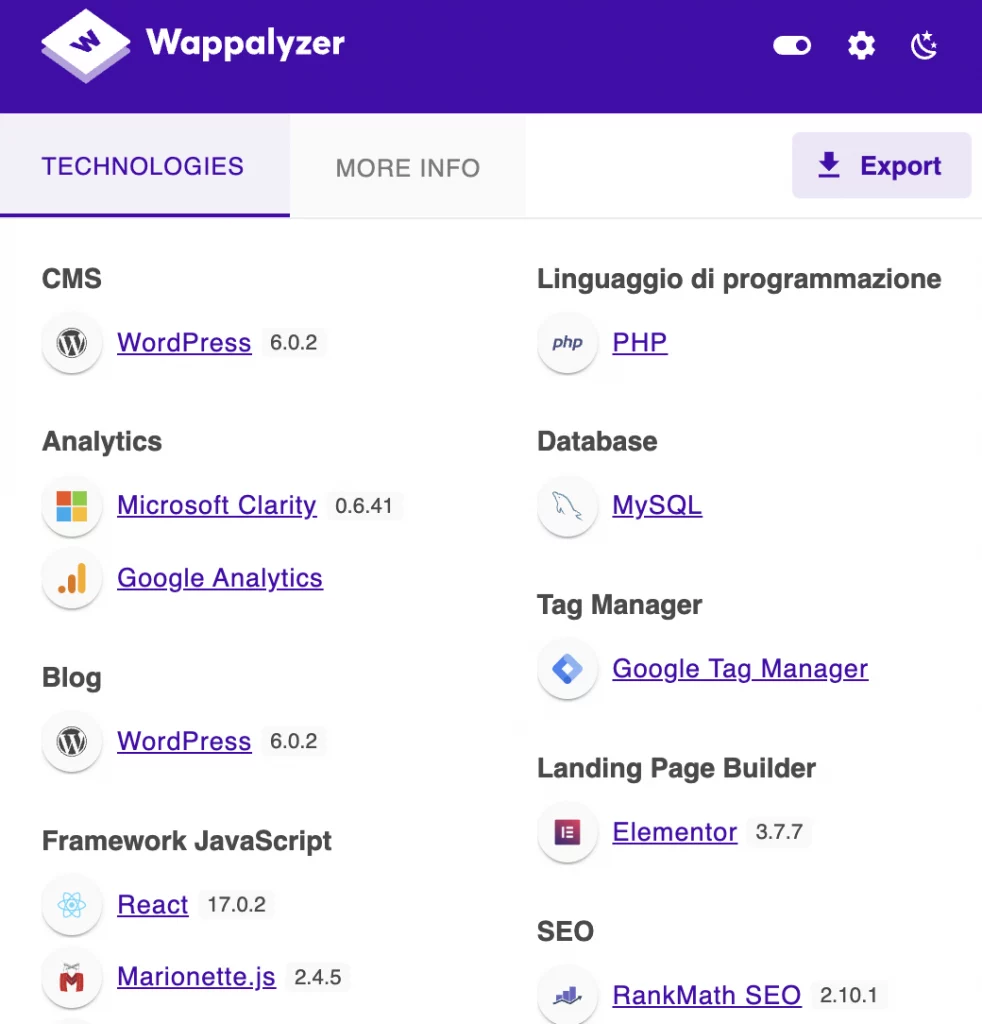Click the Landing Page Builder heading

[x=676, y=769]
